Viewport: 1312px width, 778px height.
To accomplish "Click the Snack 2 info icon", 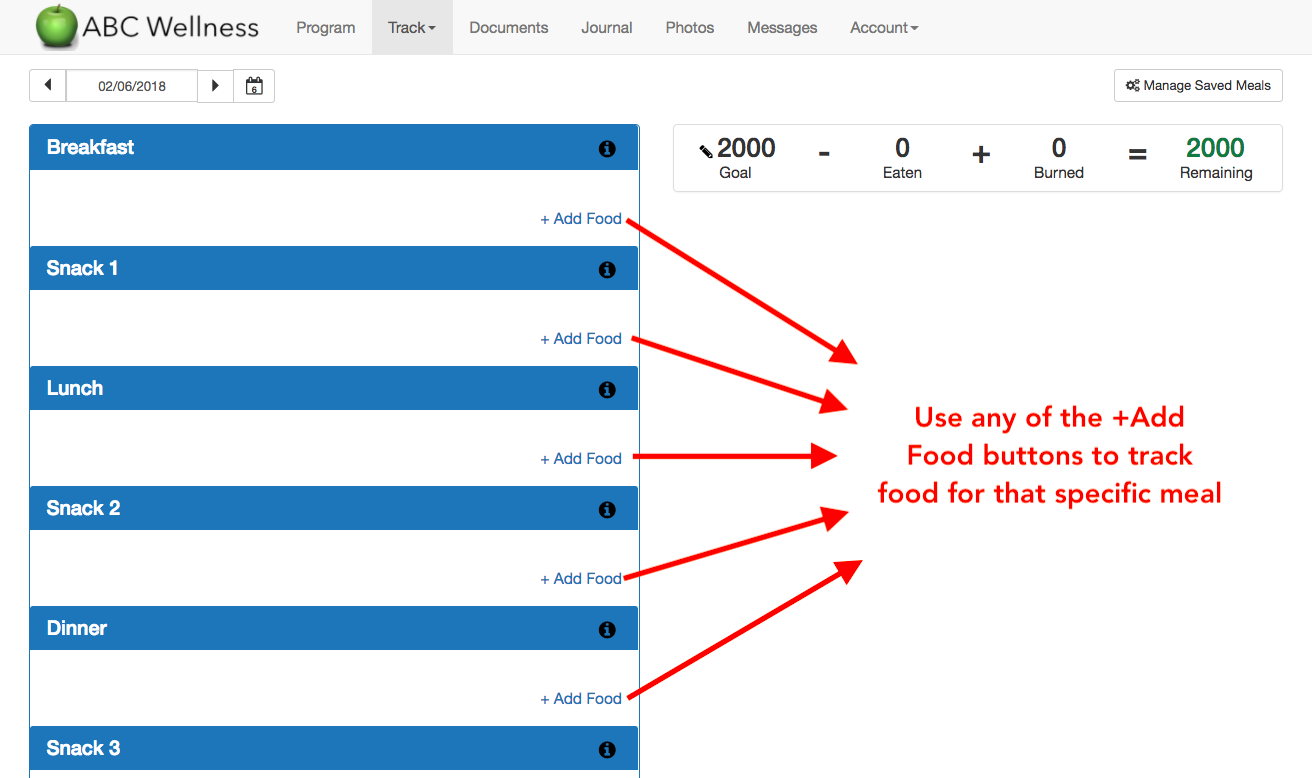I will 606,510.
